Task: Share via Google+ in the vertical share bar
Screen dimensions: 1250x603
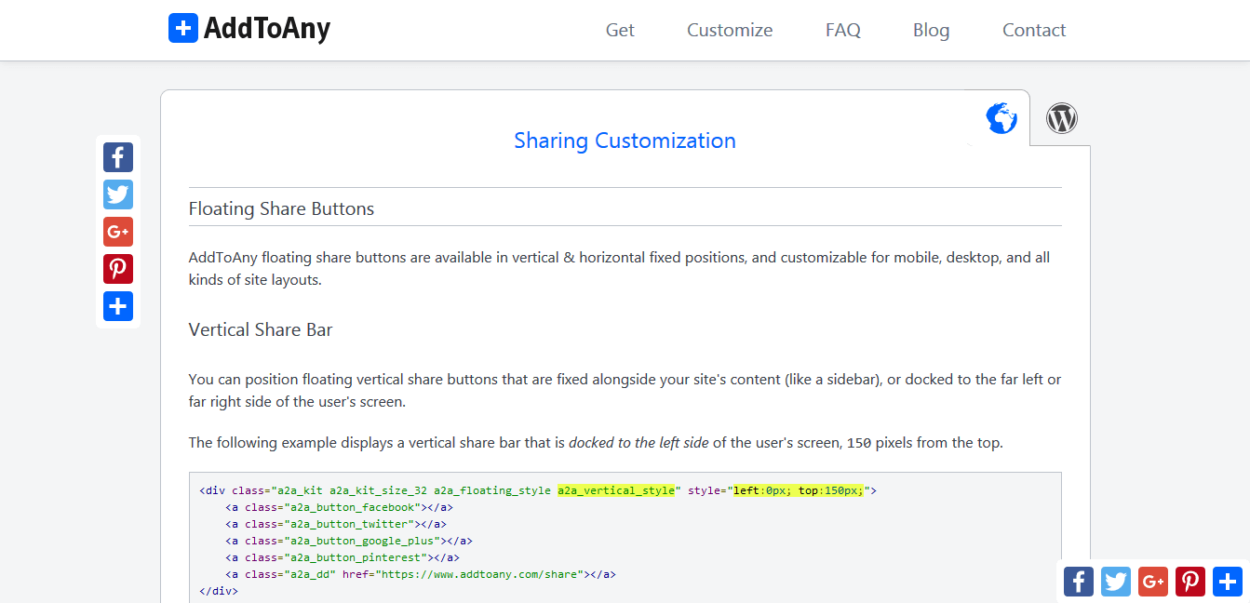Action: 118,232
